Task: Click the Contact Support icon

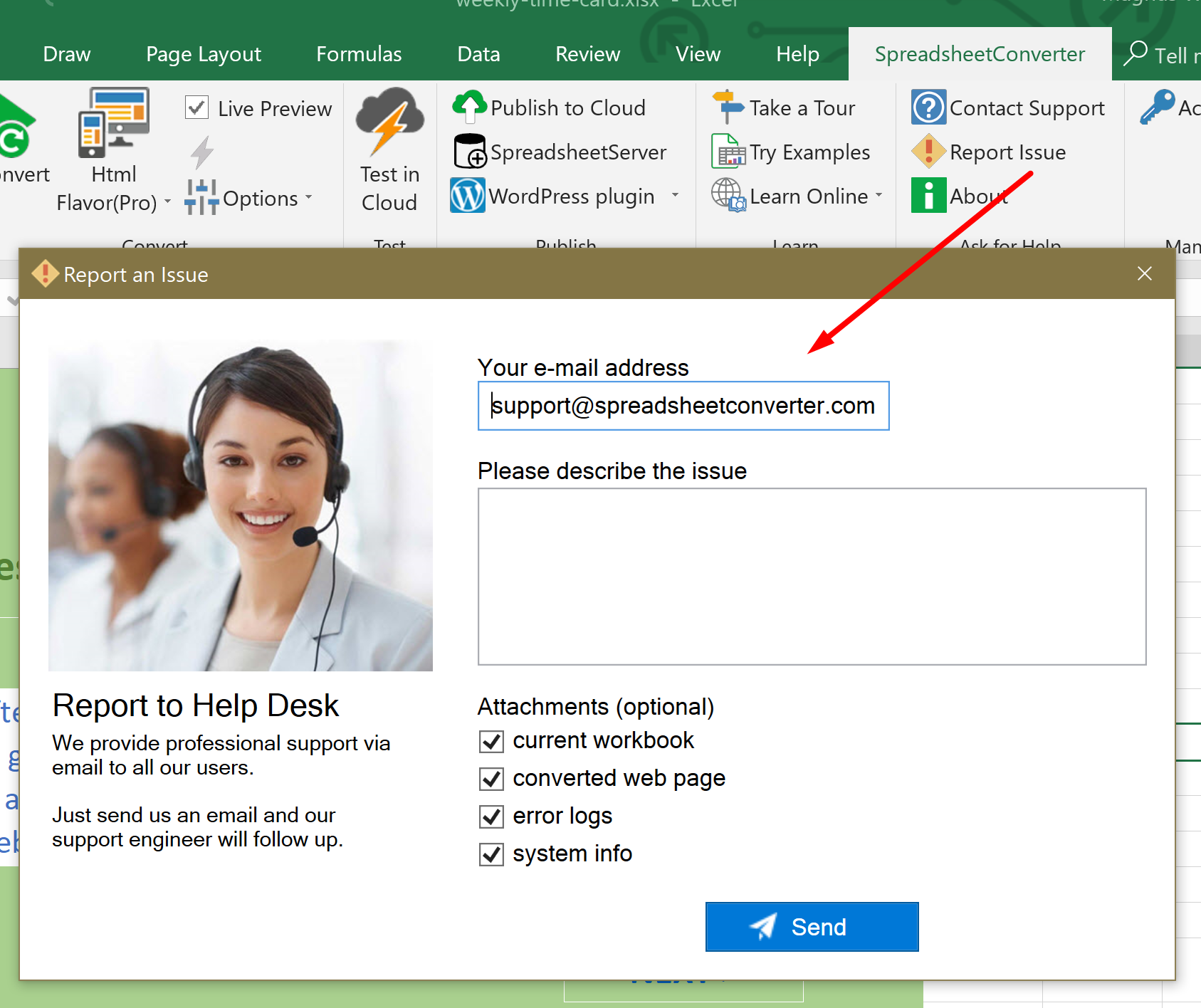Action: point(928,107)
